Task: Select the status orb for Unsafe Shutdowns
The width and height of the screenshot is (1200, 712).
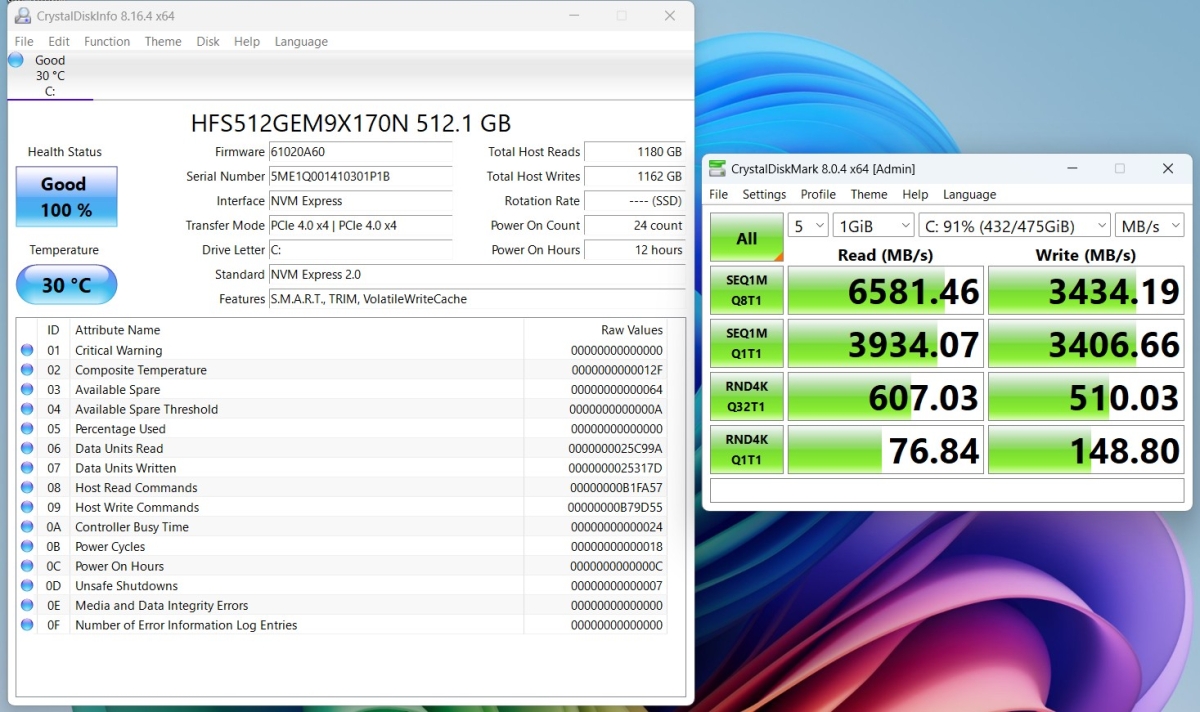Action: click(x=27, y=586)
